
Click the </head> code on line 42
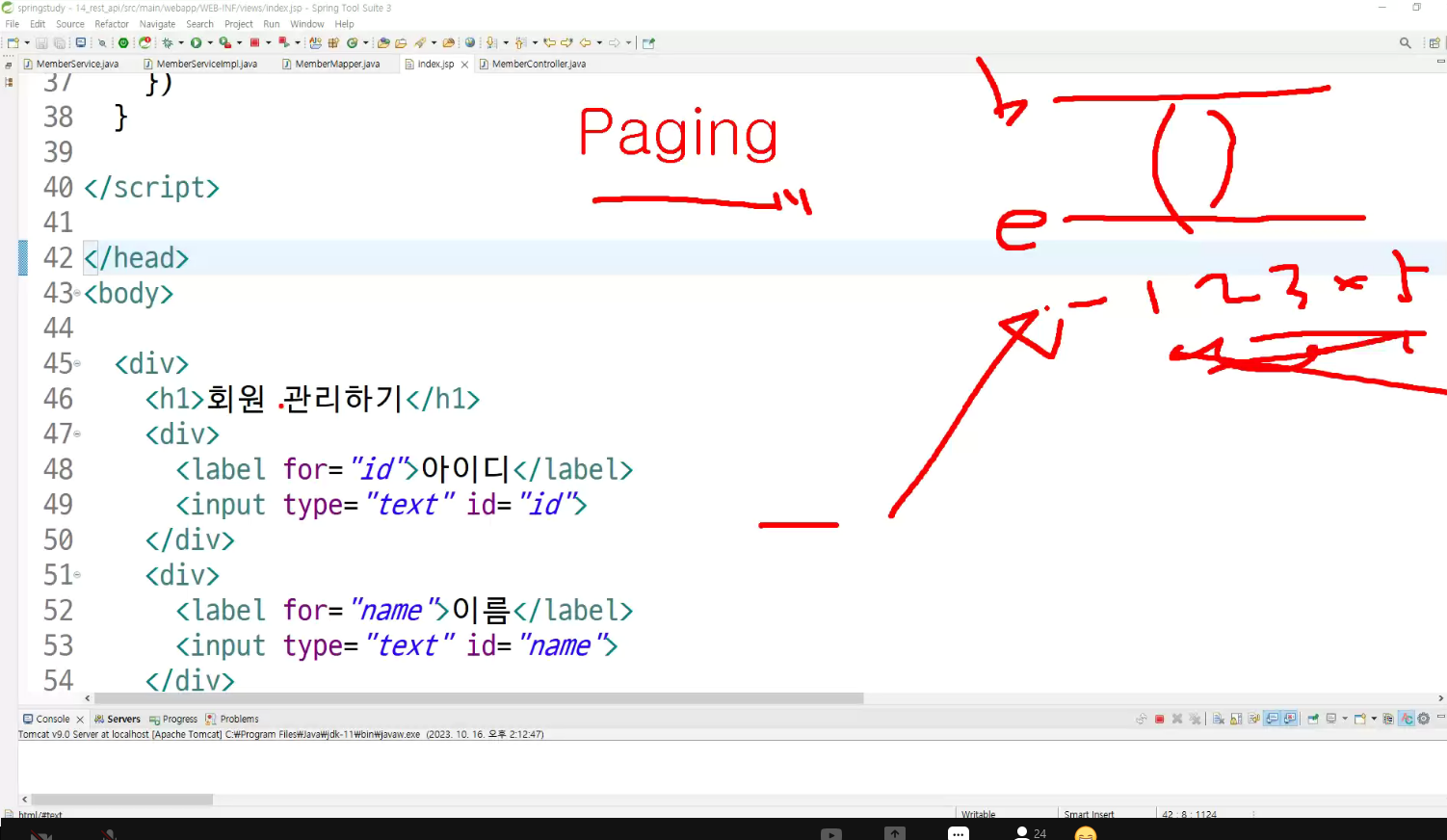[136, 258]
